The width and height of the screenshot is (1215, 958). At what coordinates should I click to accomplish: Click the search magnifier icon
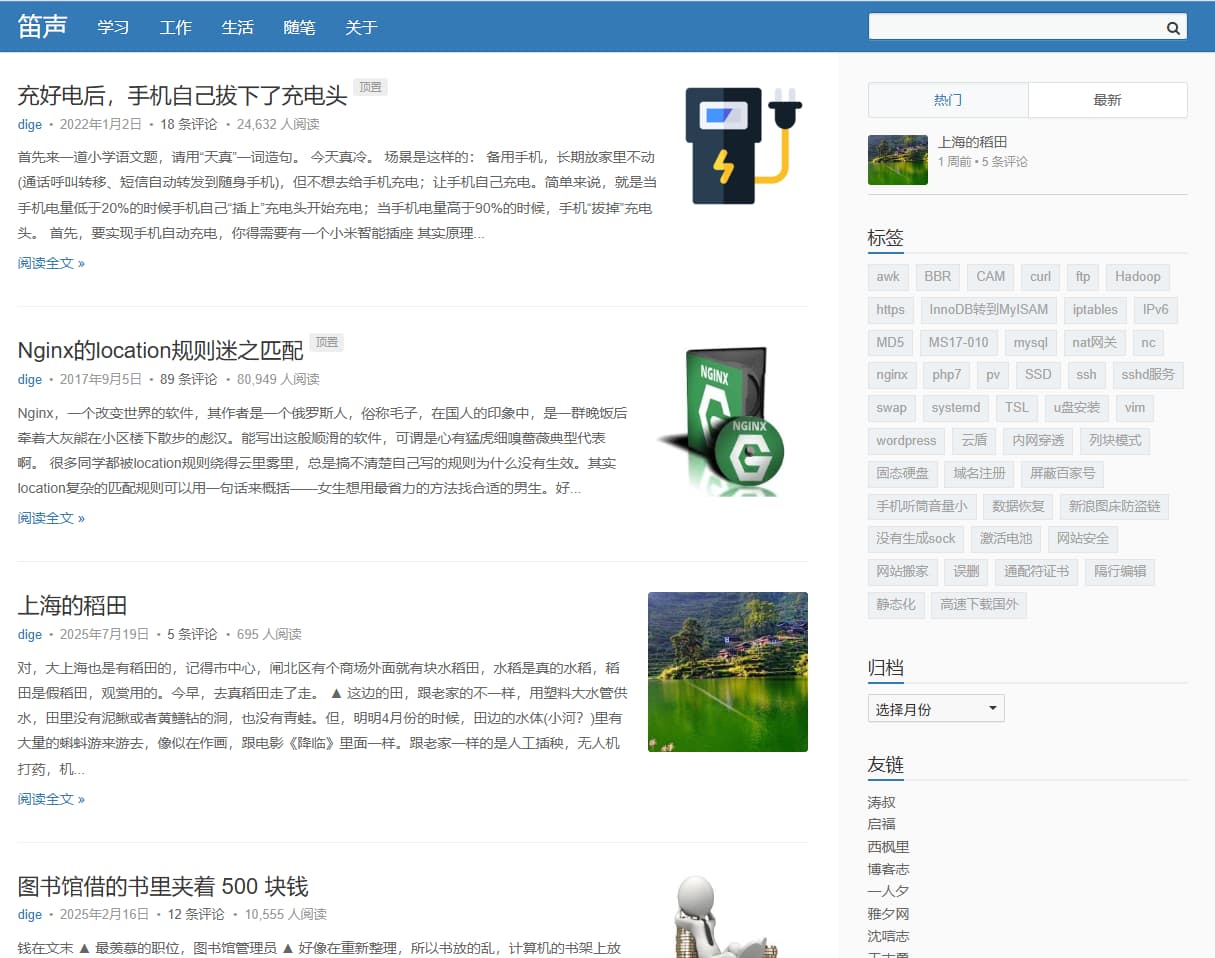tap(1173, 28)
